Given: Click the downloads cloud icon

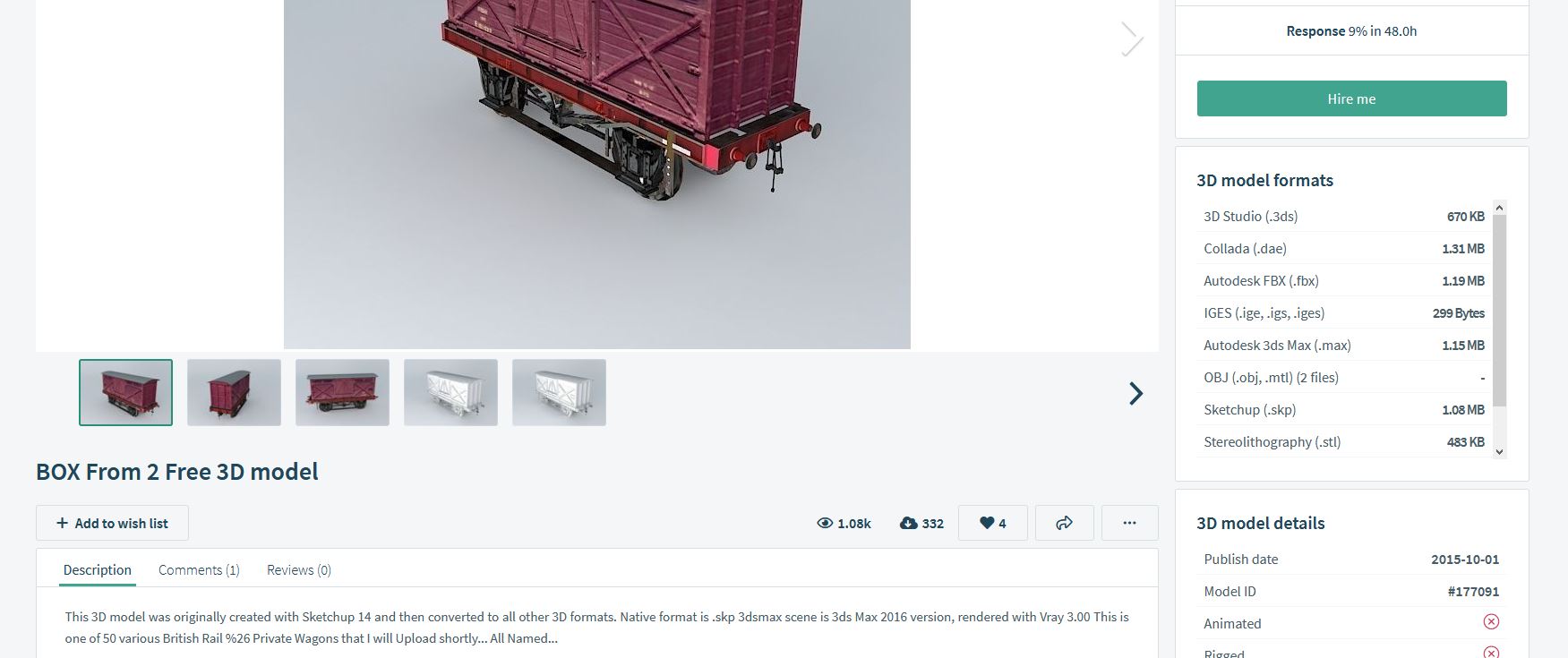Looking at the screenshot, I should [908, 523].
